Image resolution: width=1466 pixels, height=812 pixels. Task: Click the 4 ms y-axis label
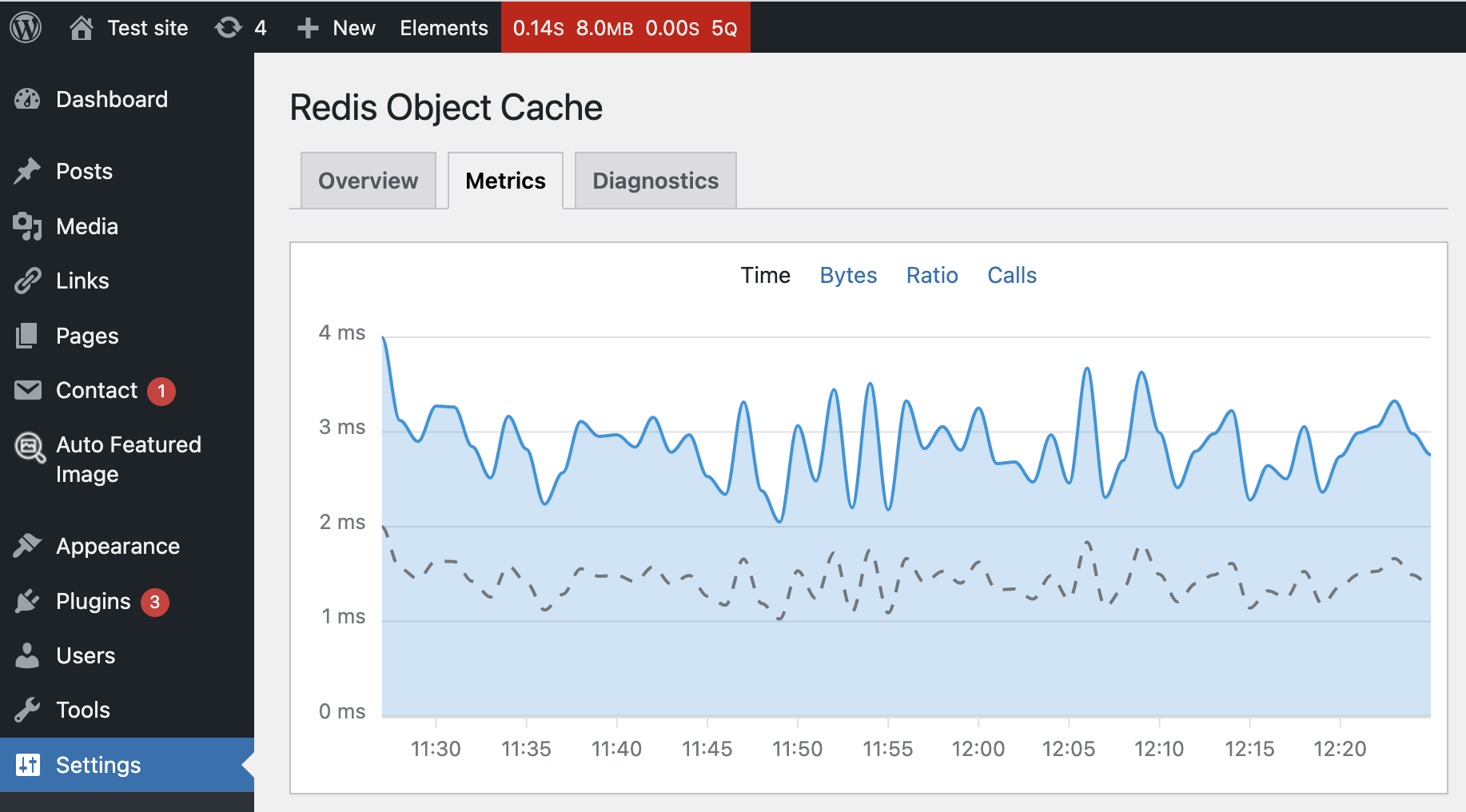pos(342,332)
